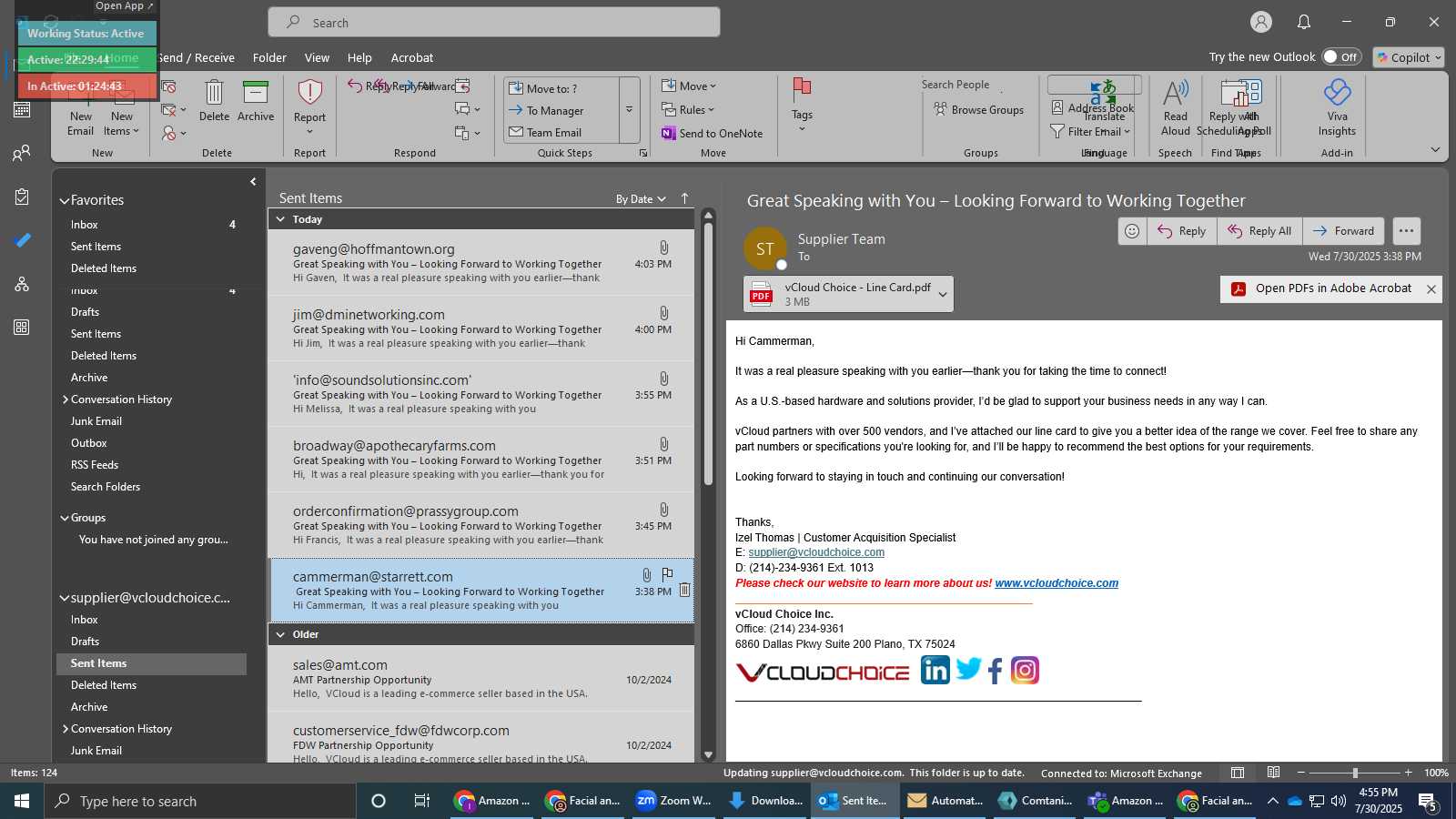Open the Facebook icon in signature
Image resolution: width=1456 pixels, height=819 pixels.
(x=995, y=672)
